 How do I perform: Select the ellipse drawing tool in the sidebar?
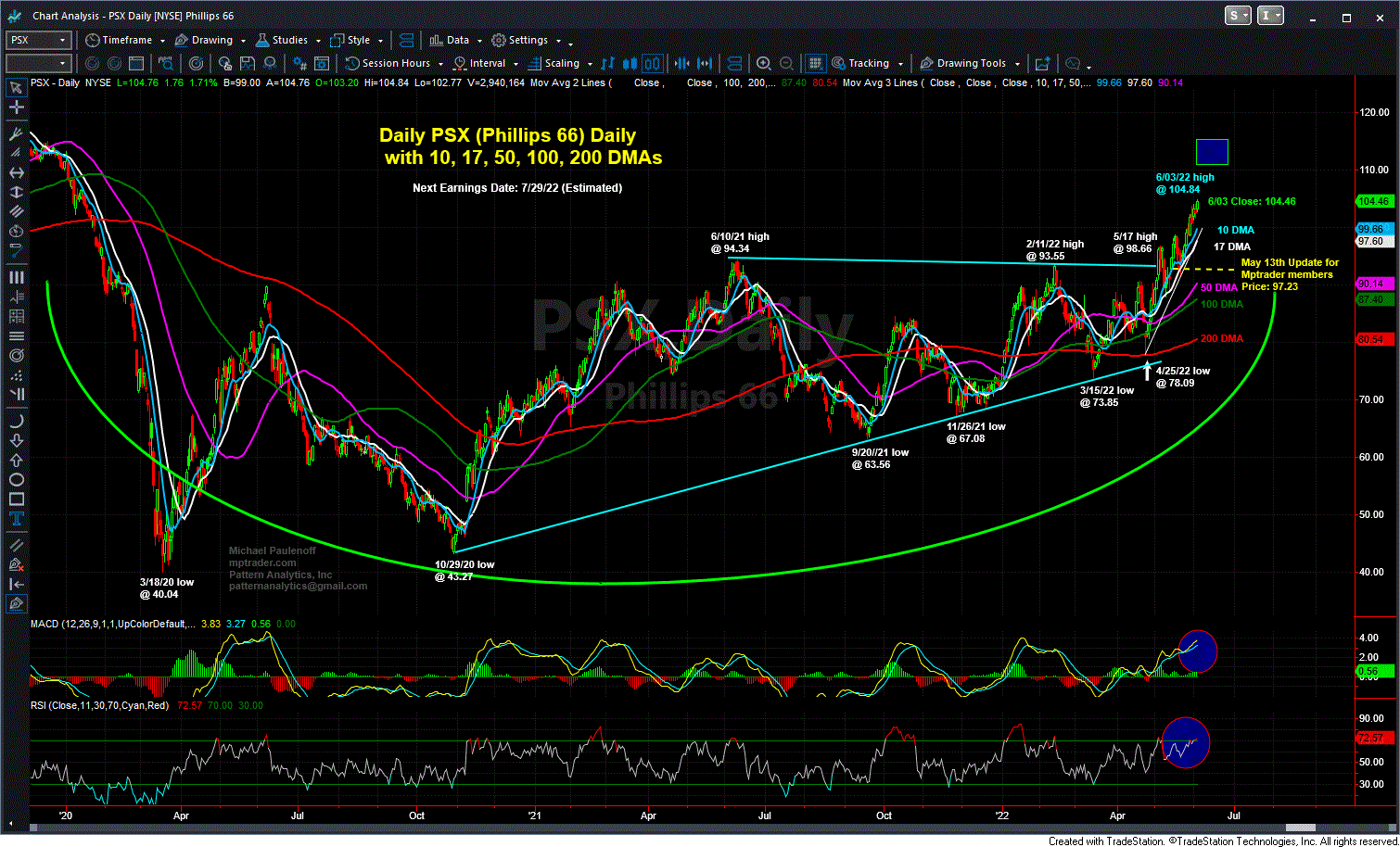[16, 480]
